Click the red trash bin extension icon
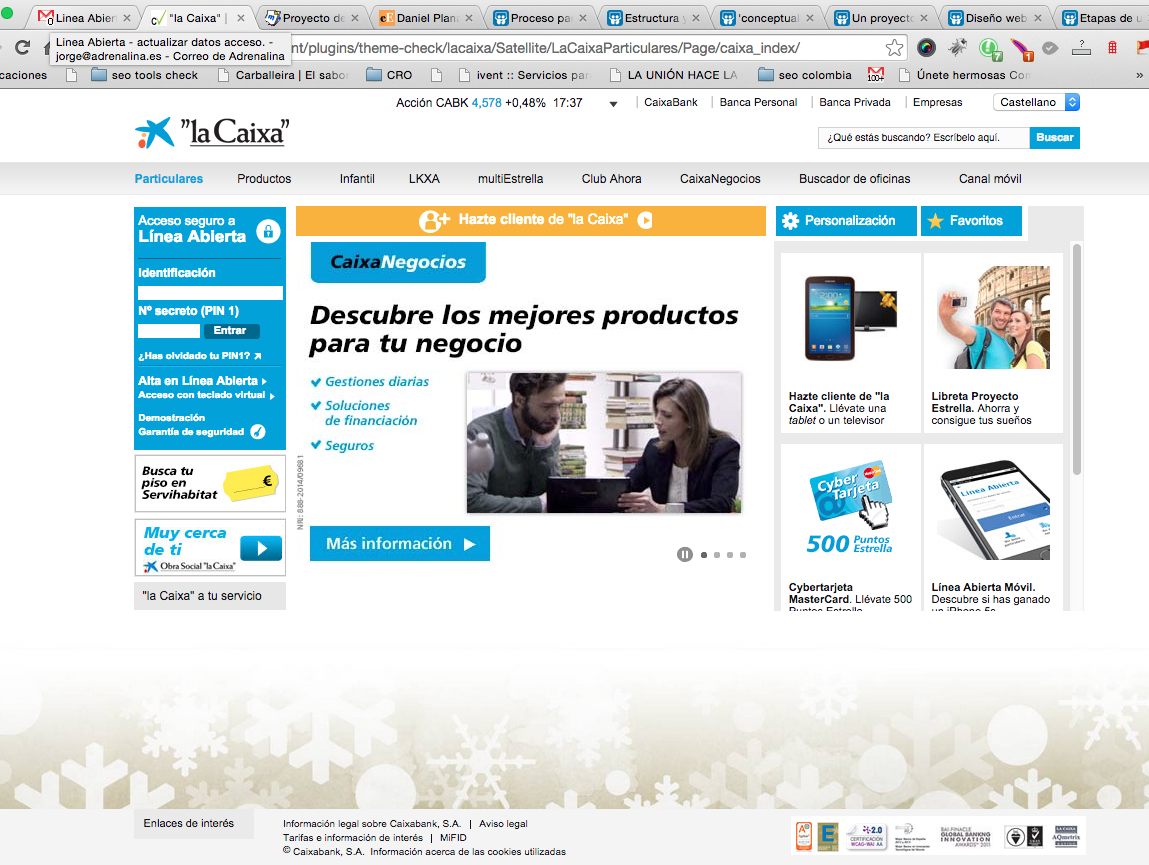 click(x=1112, y=48)
